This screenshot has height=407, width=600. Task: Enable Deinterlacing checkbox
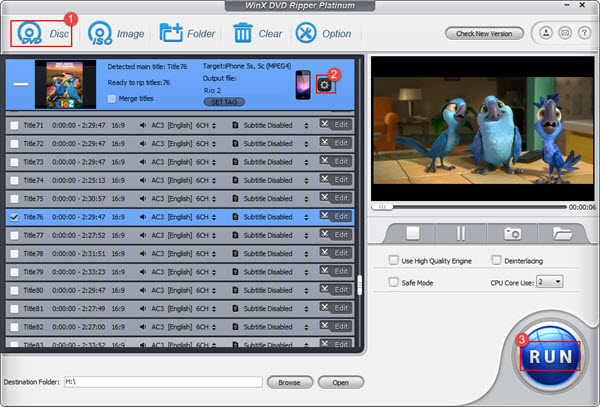496,260
